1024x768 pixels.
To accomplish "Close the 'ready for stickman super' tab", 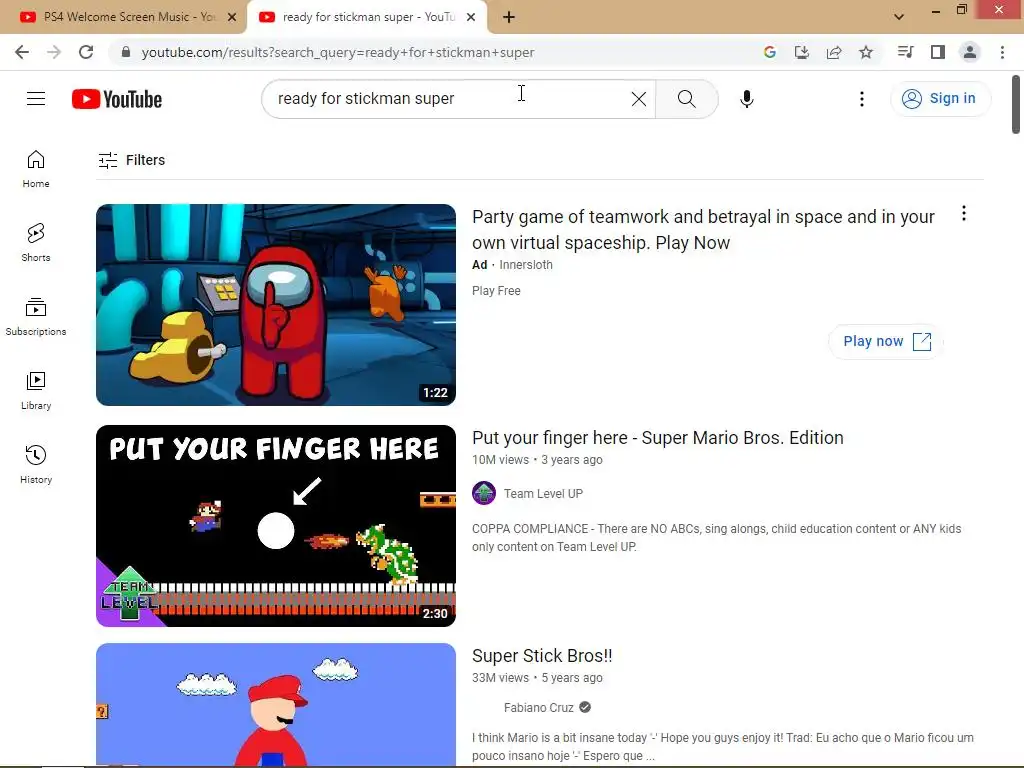I will tap(471, 17).
